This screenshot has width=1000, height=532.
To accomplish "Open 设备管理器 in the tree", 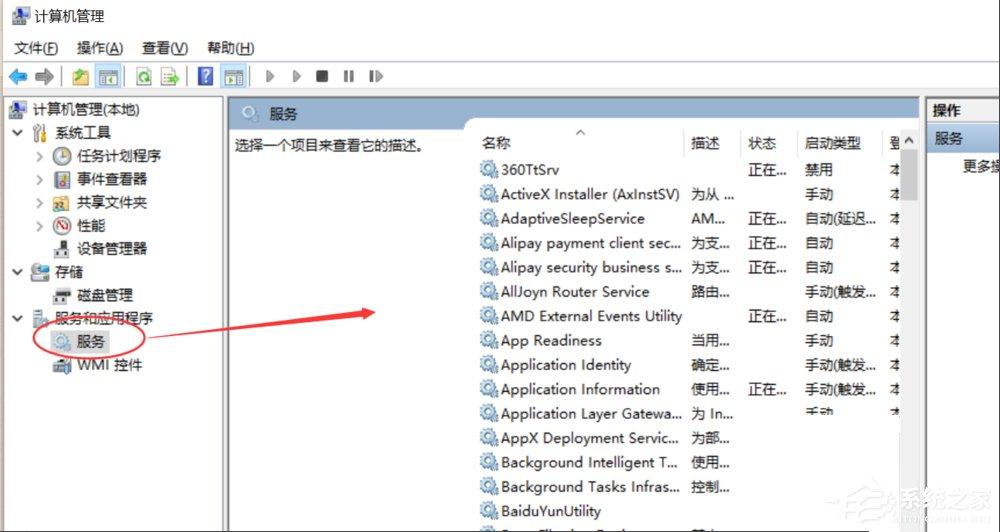I will pyautogui.click(x=112, y=249).
